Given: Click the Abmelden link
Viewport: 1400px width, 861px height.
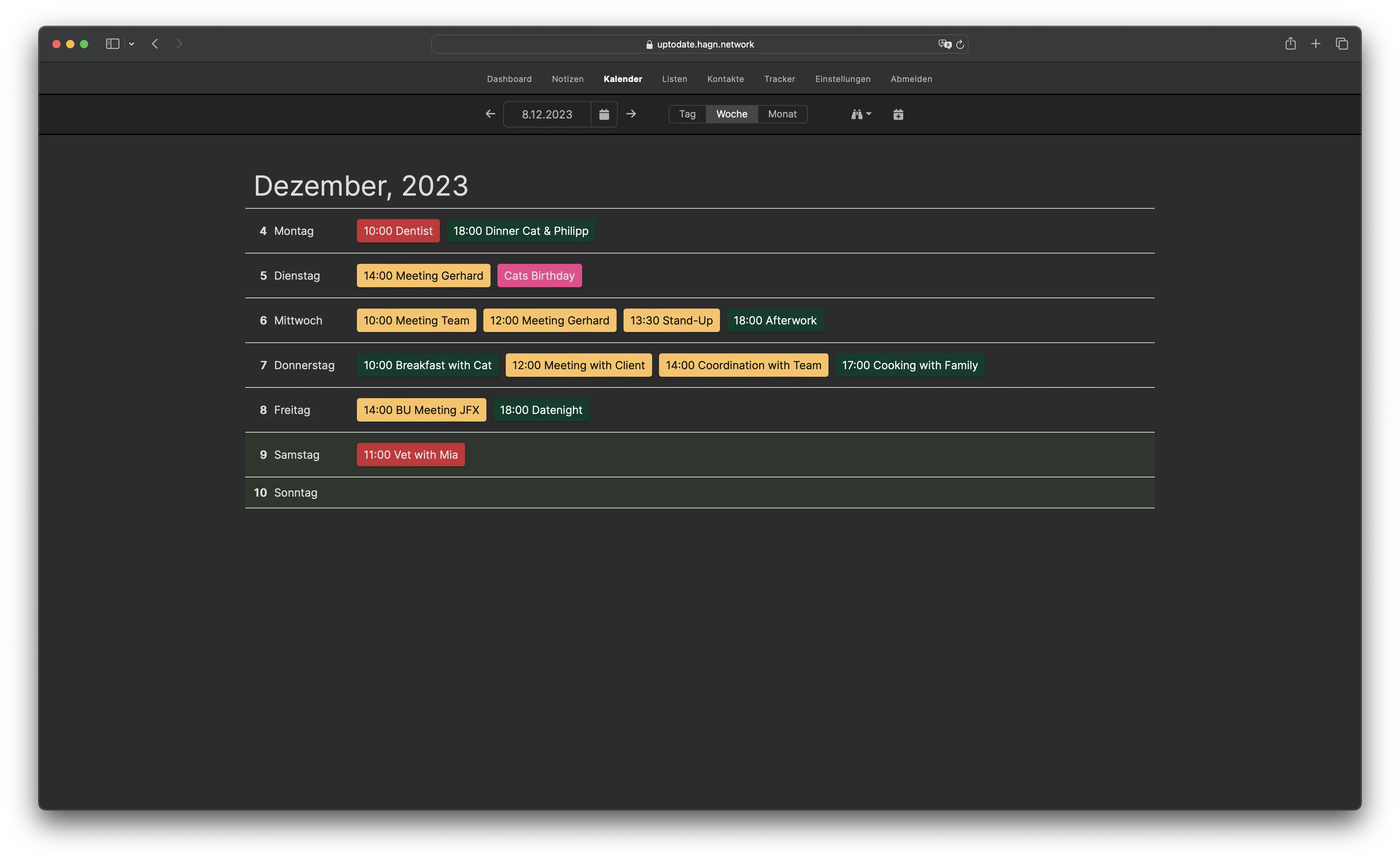Looking at the screenshot, I should tap(911, 79).
